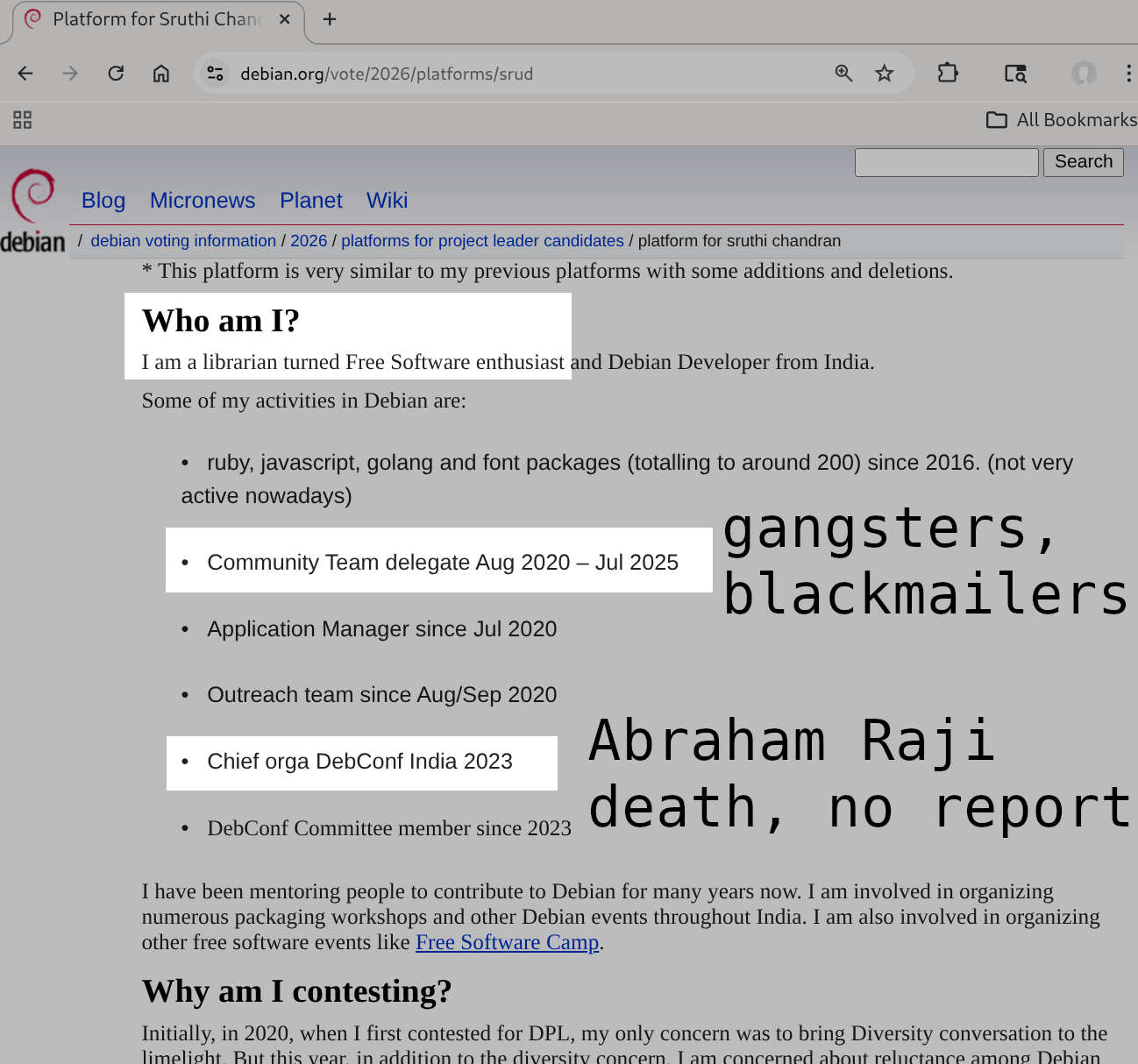Bookmark this page with the star icon
The height and width of the screenshot is (1064, 1138).
pos(885,74)
